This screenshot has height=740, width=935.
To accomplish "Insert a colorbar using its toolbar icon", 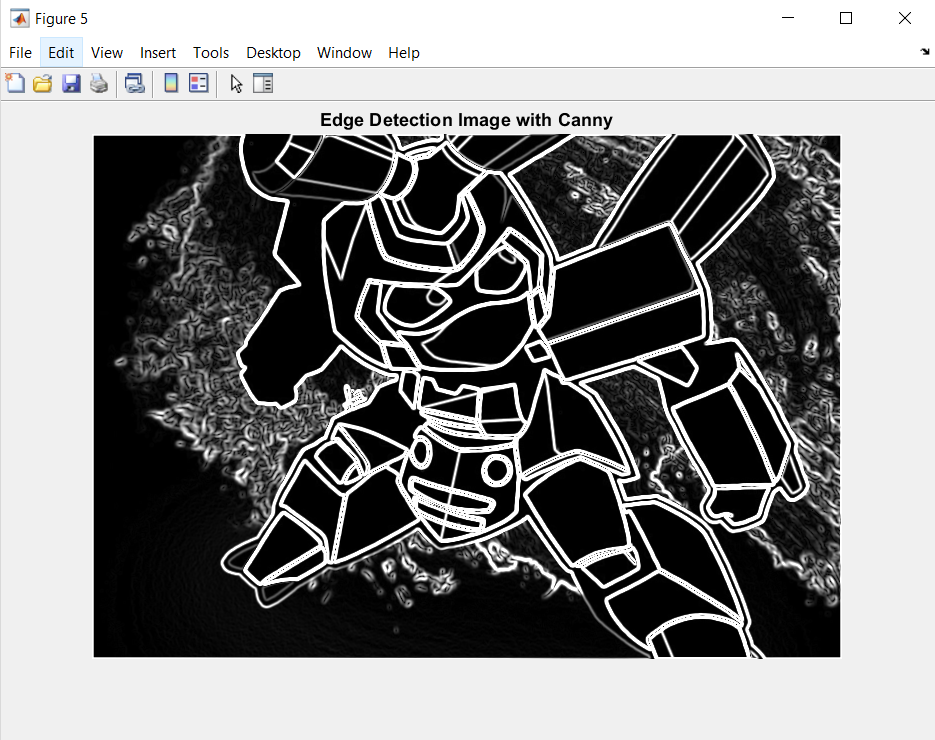I will tap(169, 83).
